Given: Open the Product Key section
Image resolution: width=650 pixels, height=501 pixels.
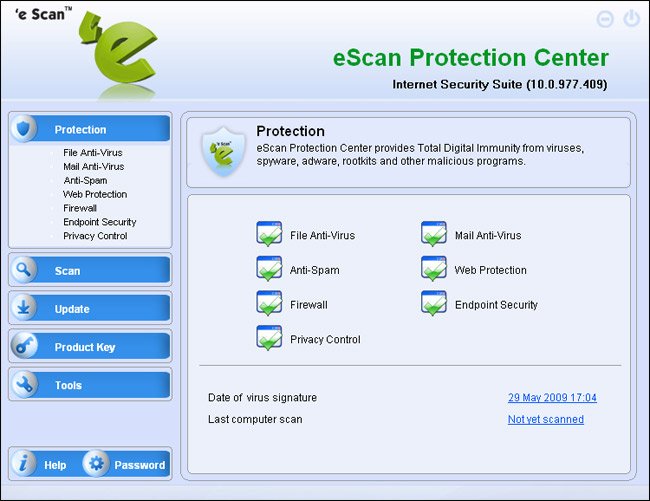Looking at the screenshot, I should tap(90, 346).
